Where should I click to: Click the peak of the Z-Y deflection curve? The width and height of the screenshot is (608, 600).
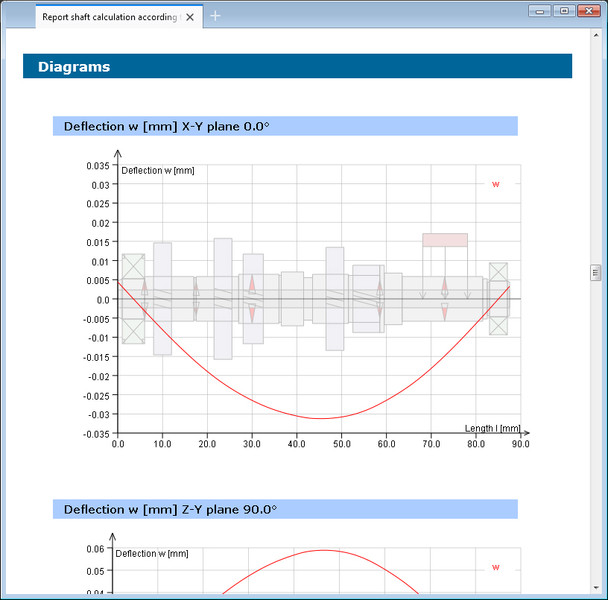(x=322, y=550)
